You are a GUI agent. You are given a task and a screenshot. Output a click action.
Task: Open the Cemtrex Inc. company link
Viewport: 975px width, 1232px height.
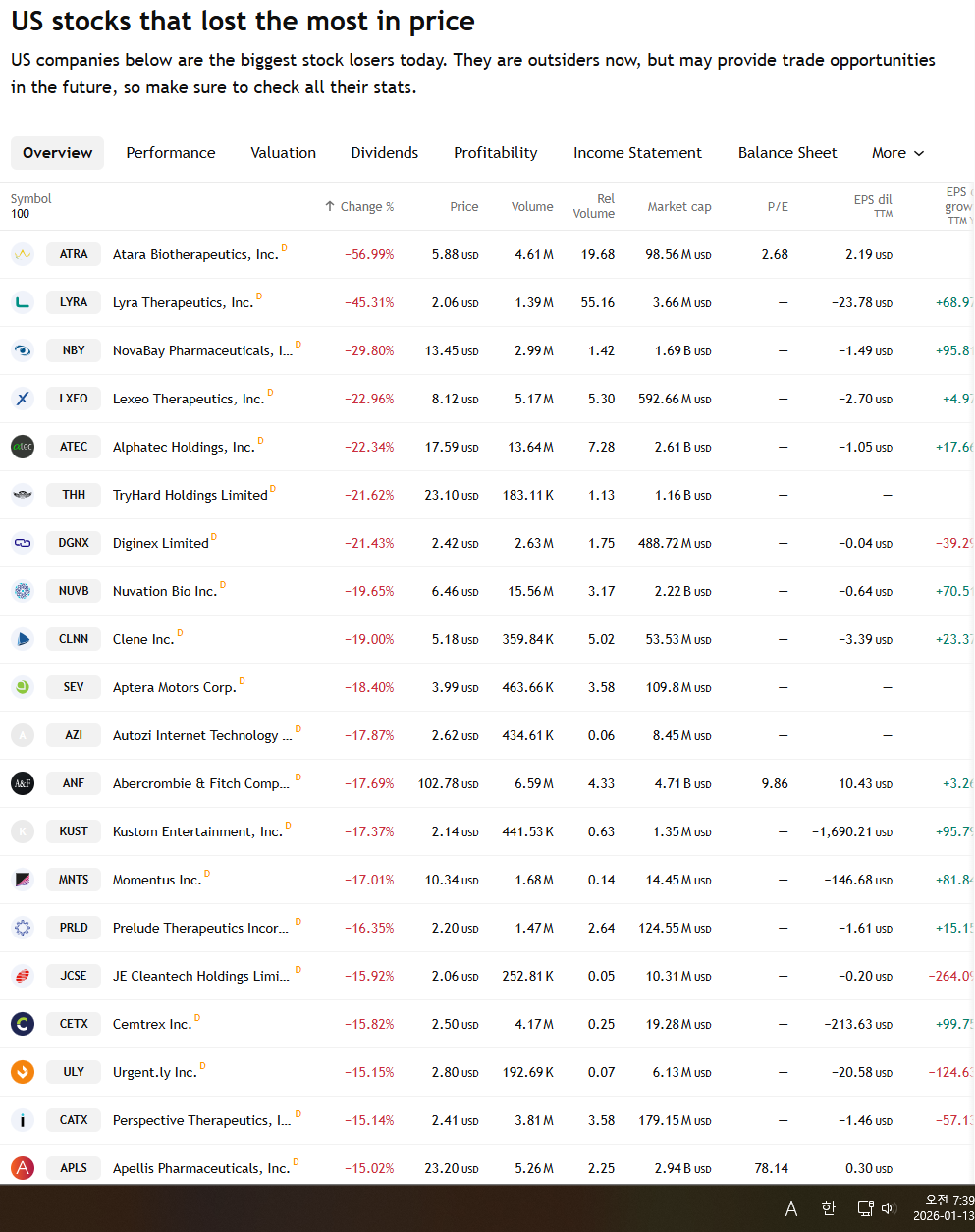152,1024
